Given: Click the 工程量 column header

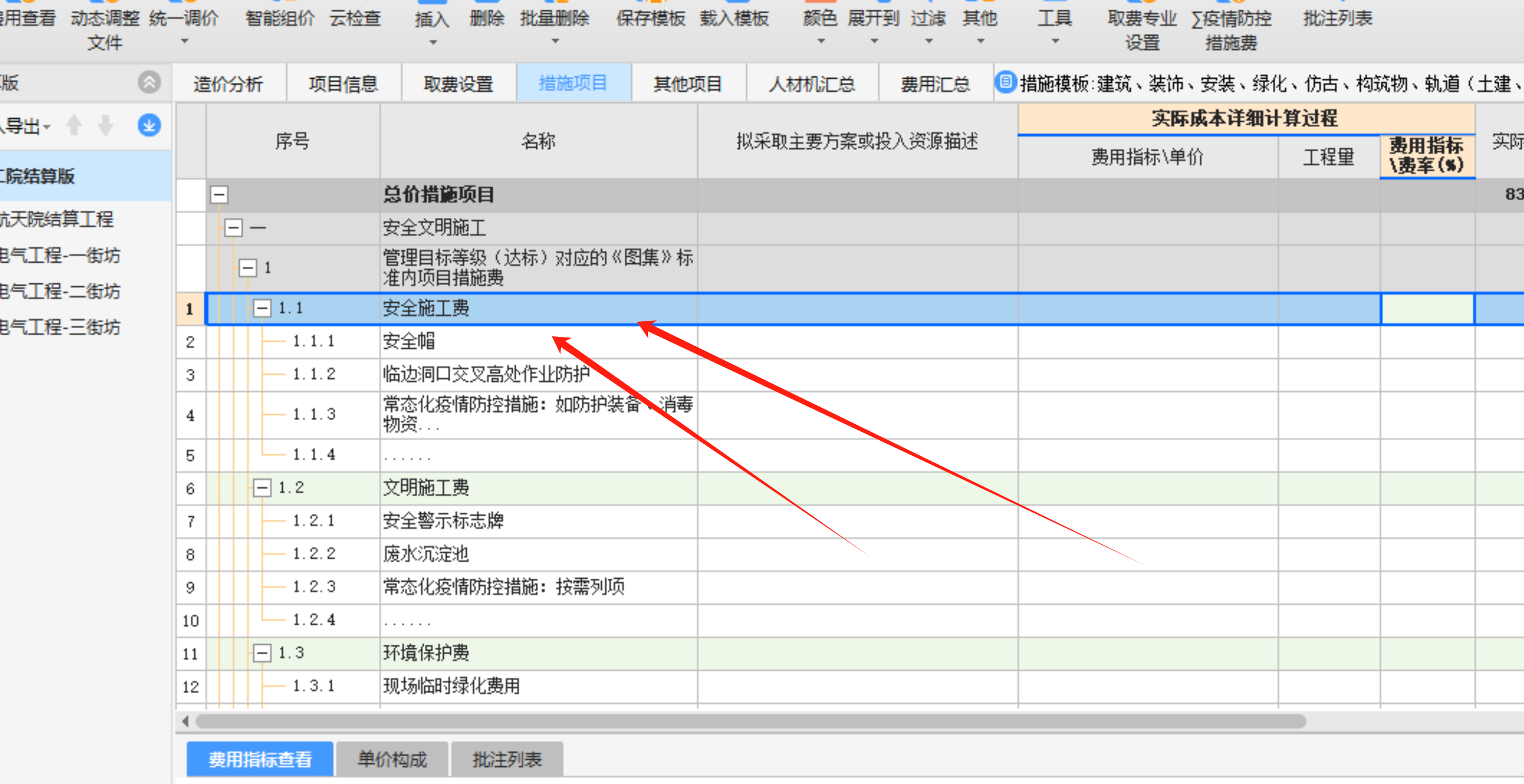Looking at the screenshot, I should pos(1329,157).
